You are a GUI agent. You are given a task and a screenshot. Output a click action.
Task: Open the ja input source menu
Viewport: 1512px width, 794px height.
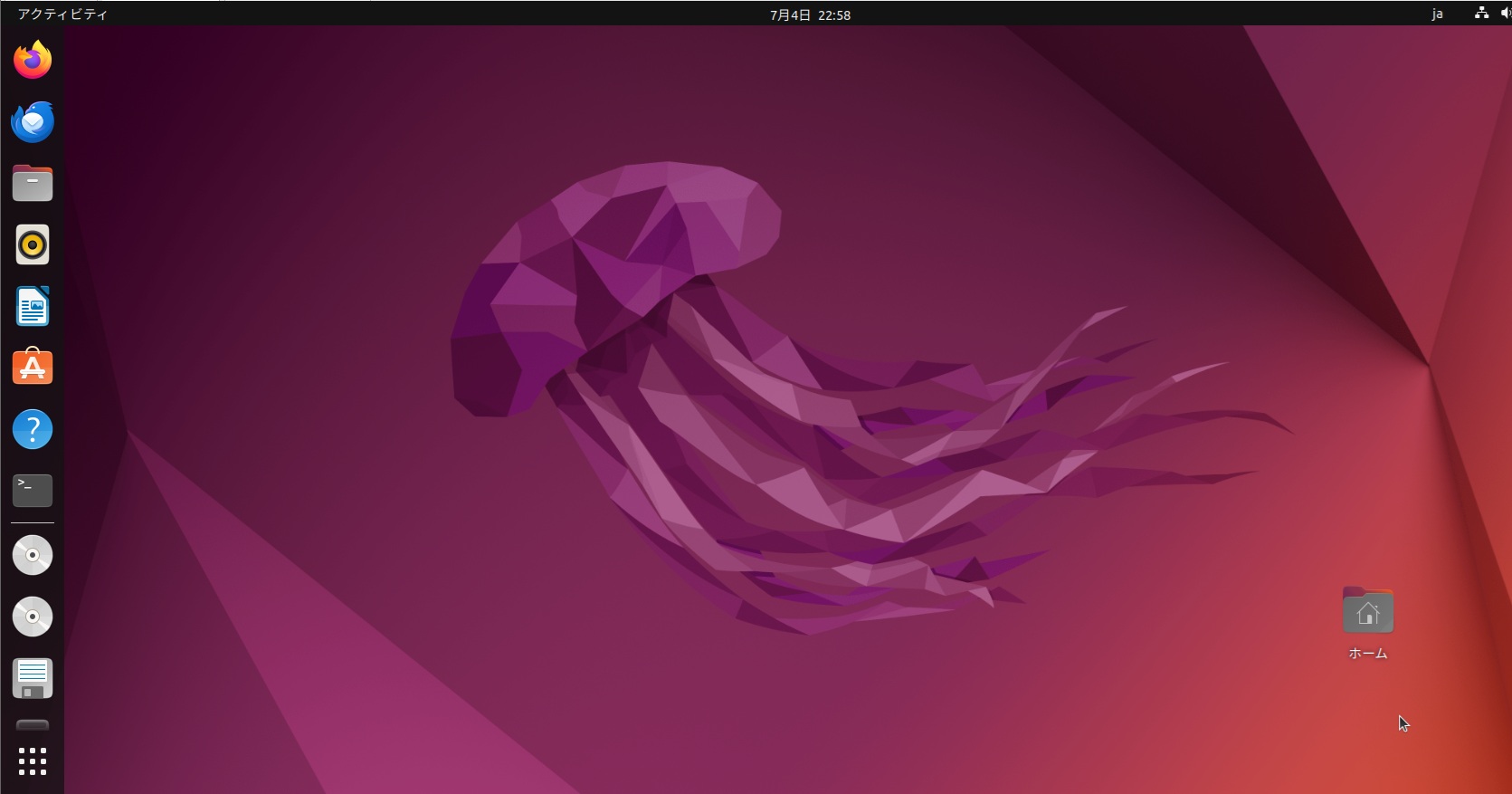1437,14
